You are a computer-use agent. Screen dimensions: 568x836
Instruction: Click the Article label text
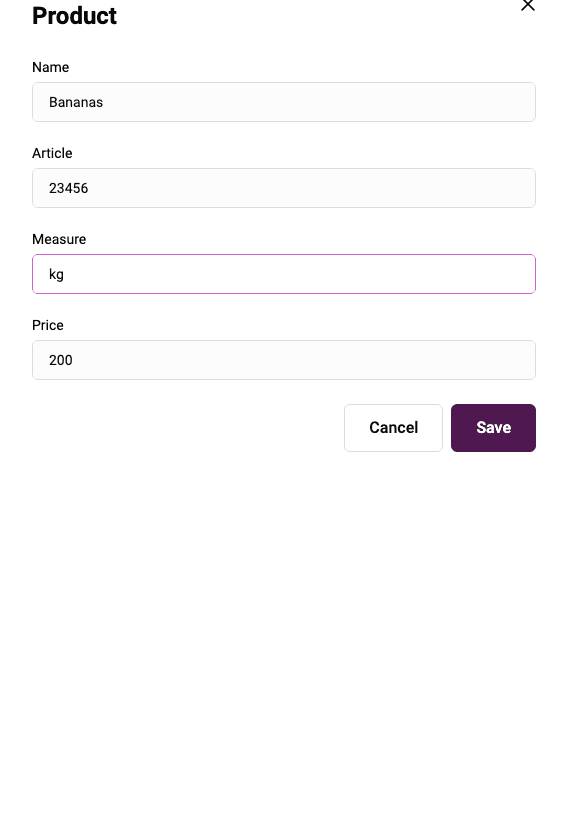pyautogui.click(x=52, y=153)
